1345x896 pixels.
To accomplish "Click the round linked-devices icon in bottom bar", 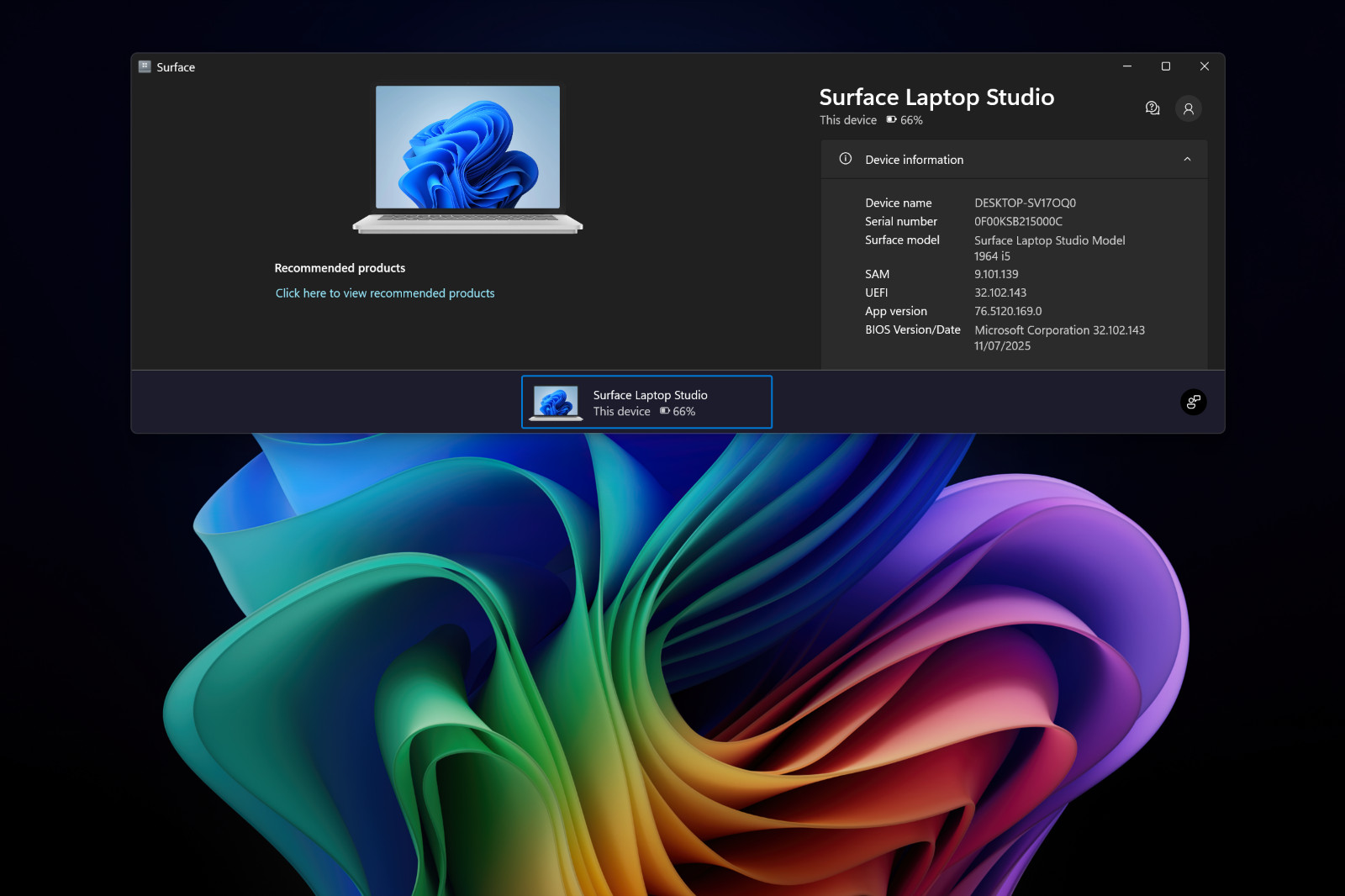I will coord(1194,402).
